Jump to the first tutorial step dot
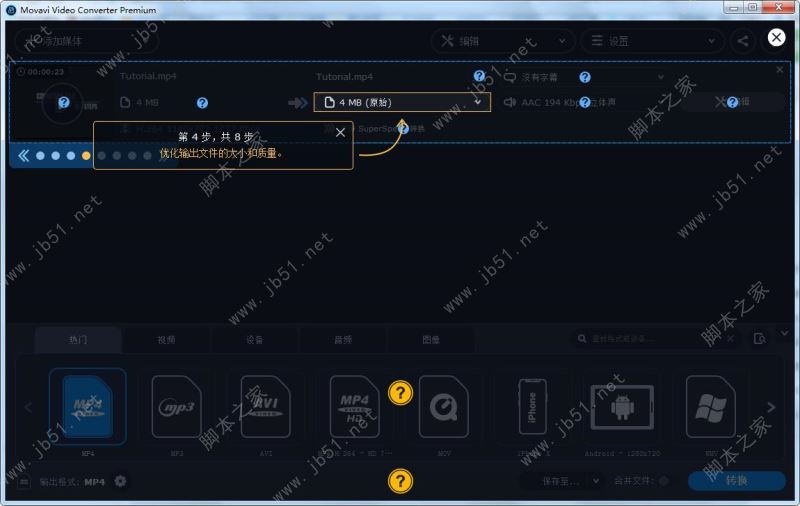This screenshot has width=800, height=506. [x=40, y=156]
